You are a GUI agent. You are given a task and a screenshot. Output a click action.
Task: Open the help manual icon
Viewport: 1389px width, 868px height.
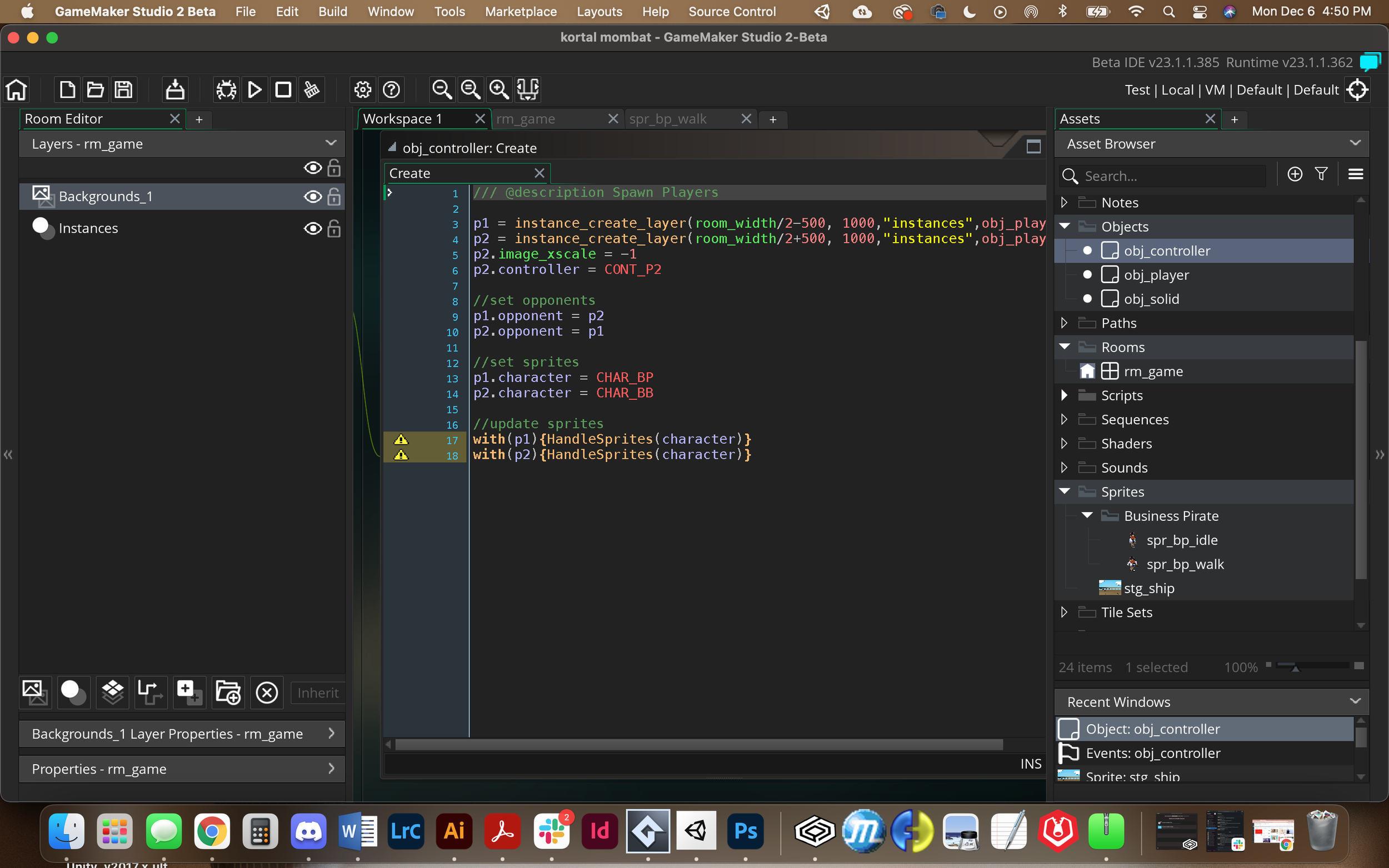click(392, 89)
